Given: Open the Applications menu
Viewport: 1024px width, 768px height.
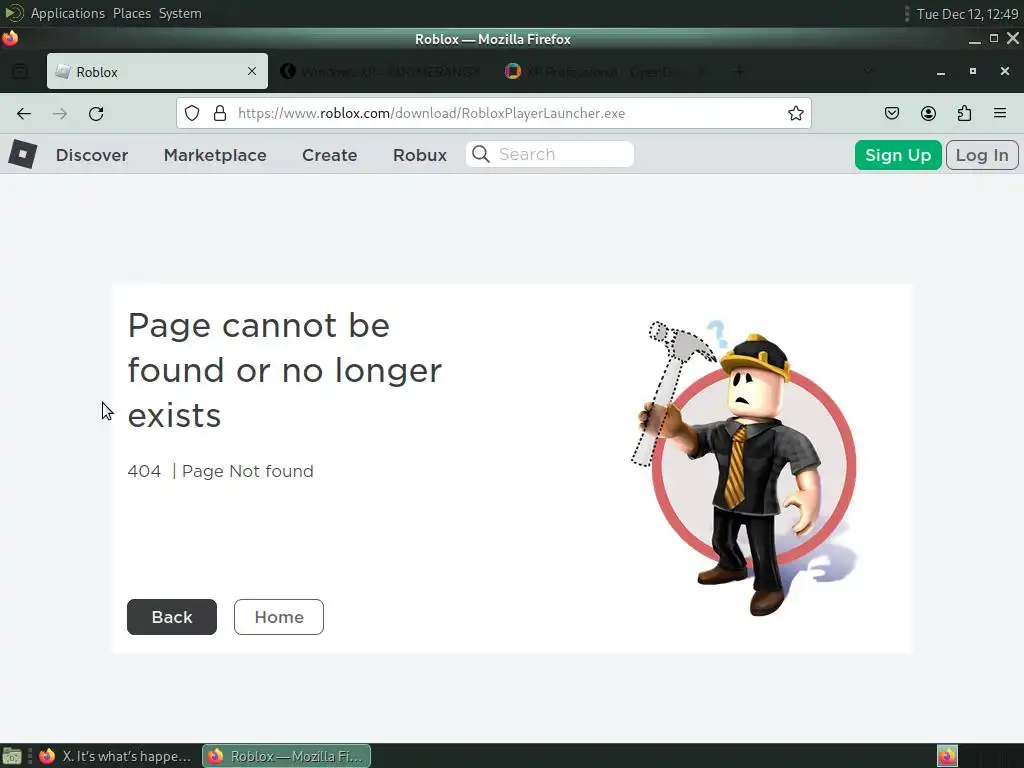Looking at the screenshot, I should point(67,13).
